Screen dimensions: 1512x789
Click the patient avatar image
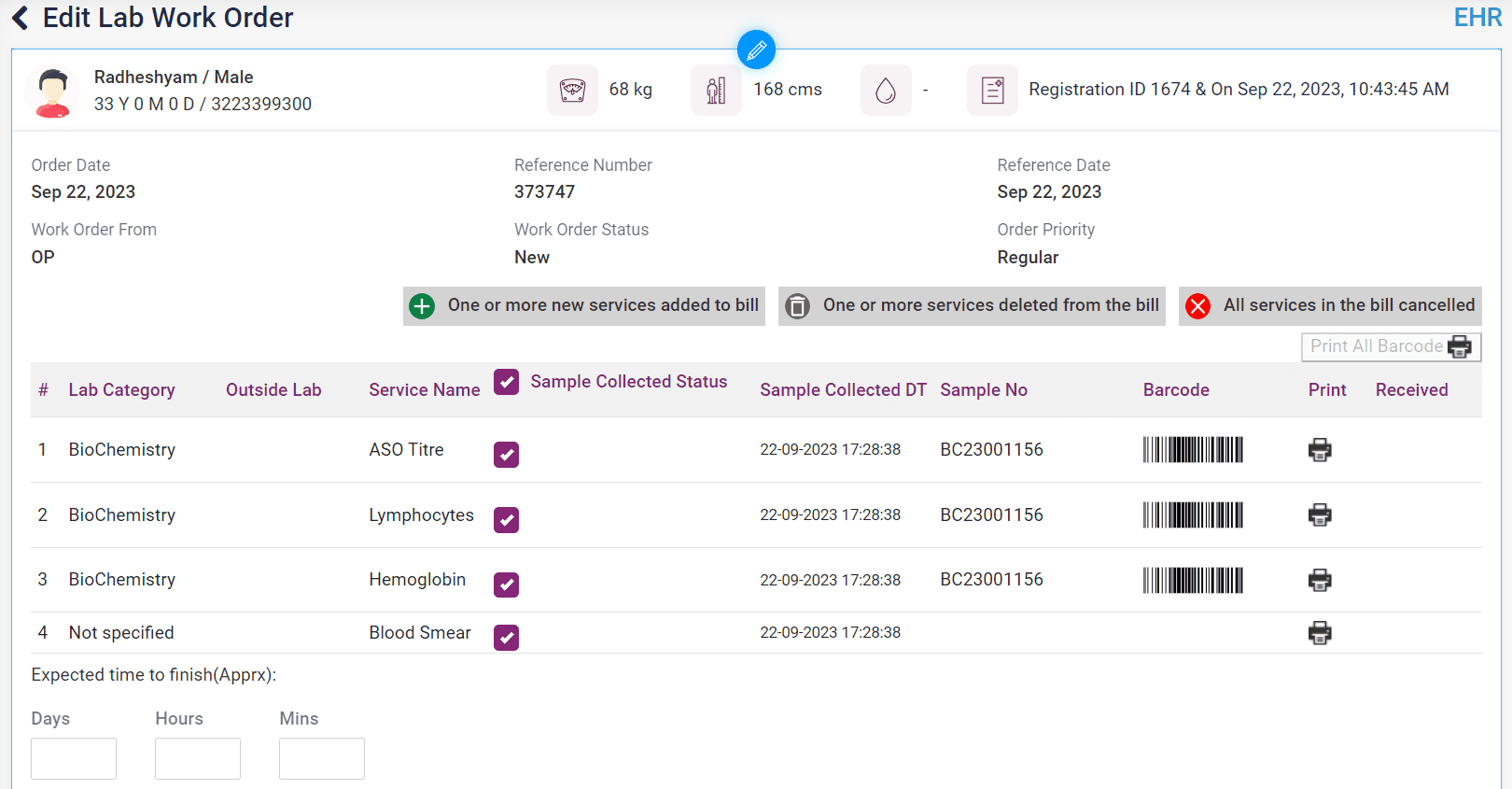(53, 92)
